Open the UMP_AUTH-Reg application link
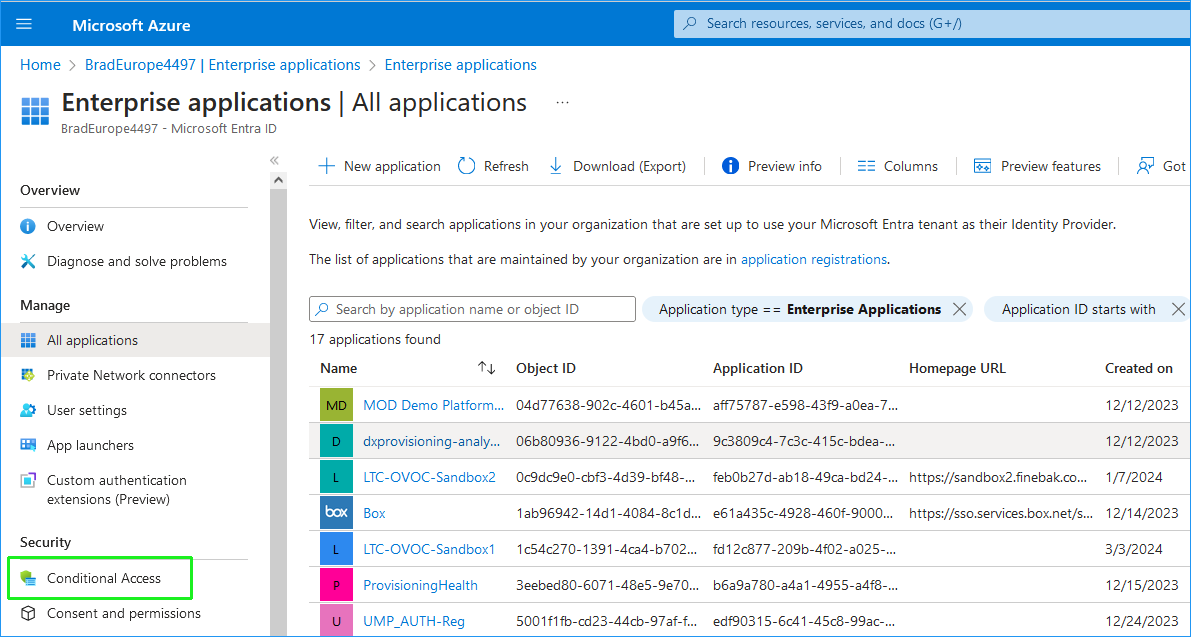The width and height of the screenshot is (1191, 637). point(414,620)
